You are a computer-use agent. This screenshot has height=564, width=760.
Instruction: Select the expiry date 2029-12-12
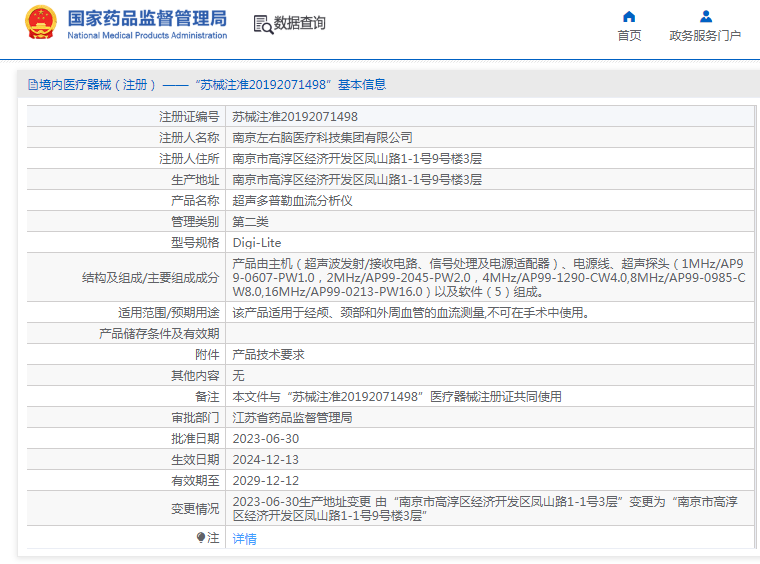click(266, 481)
